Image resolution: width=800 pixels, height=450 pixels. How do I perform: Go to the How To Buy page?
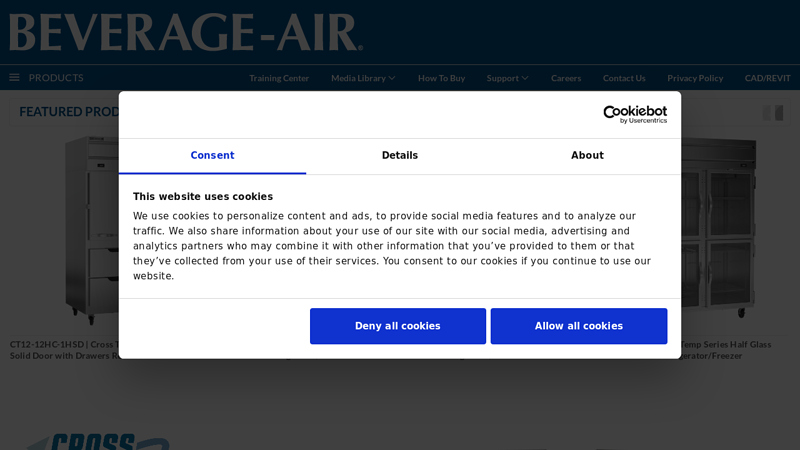click(x=441, y=78)
